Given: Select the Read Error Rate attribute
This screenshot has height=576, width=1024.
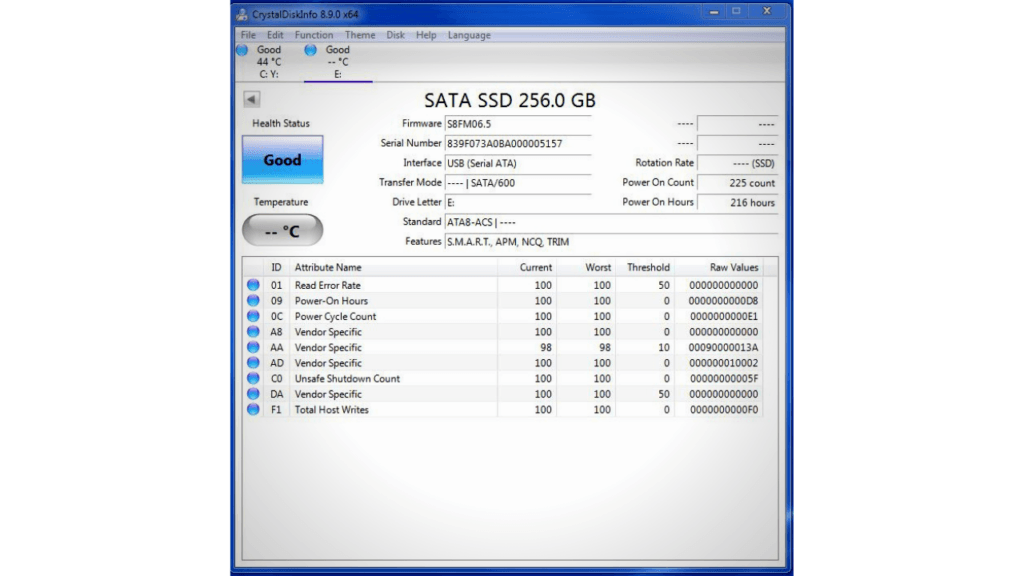Looking at the screenshot, I should [x=327, y=285].
